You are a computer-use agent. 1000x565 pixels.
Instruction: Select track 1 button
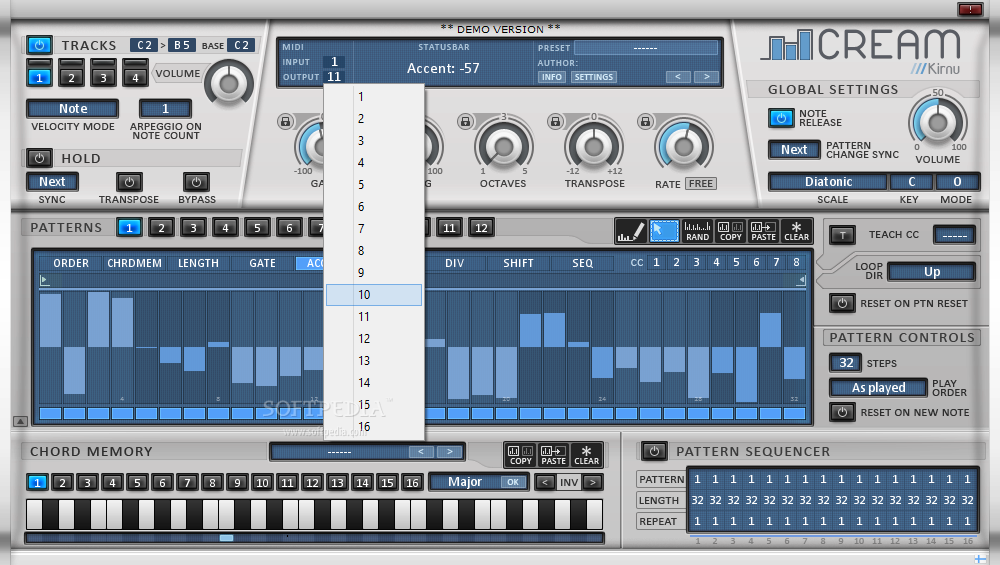40,77
